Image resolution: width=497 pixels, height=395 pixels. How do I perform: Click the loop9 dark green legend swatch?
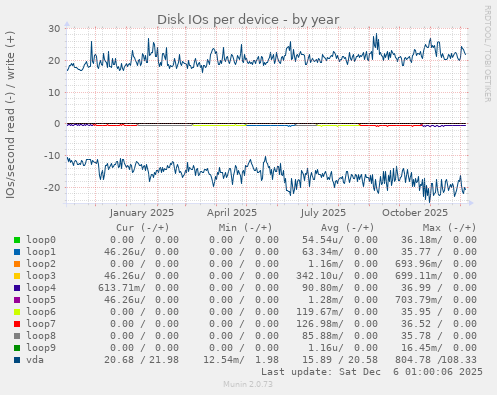tap(17, 348)
